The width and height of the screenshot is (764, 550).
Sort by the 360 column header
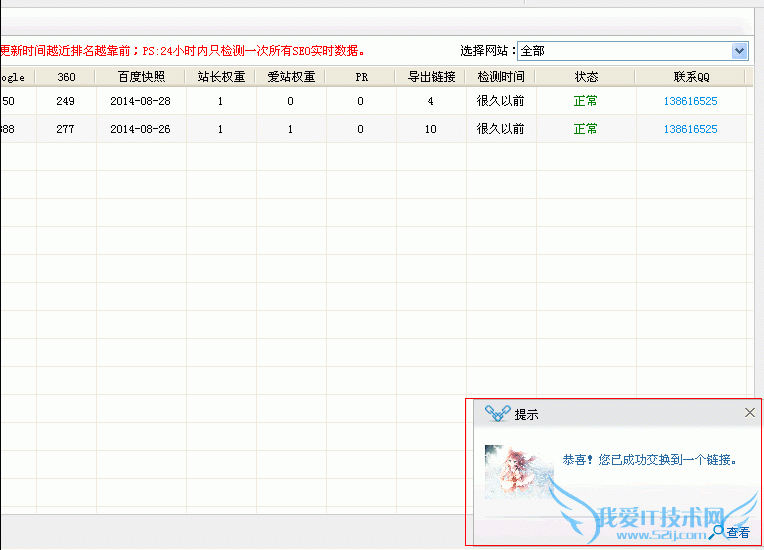(66, 77)
